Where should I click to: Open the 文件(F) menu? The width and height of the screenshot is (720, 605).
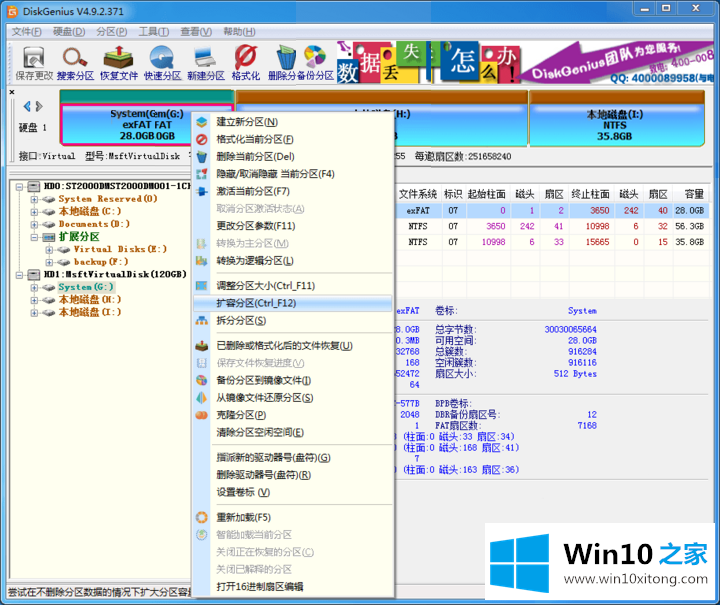[x=27, y=32]
